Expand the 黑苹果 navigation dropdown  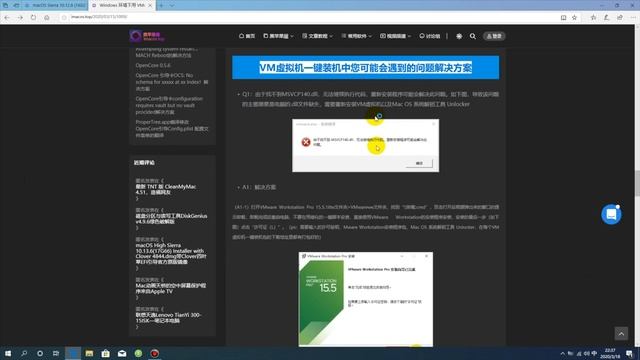tap(278, 36)
